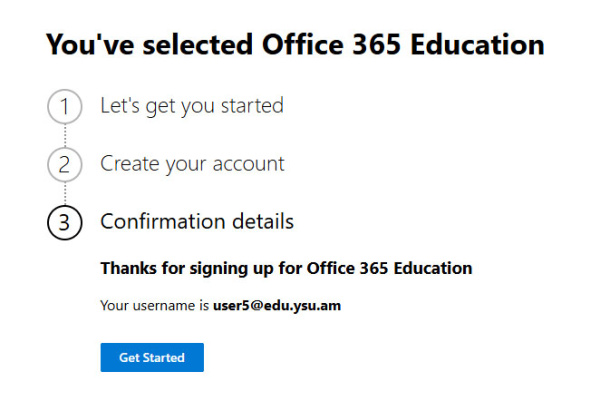Viewport: 600px width, 401px height.
Task: Click the blue Get Started button
Action: [152, 358]
